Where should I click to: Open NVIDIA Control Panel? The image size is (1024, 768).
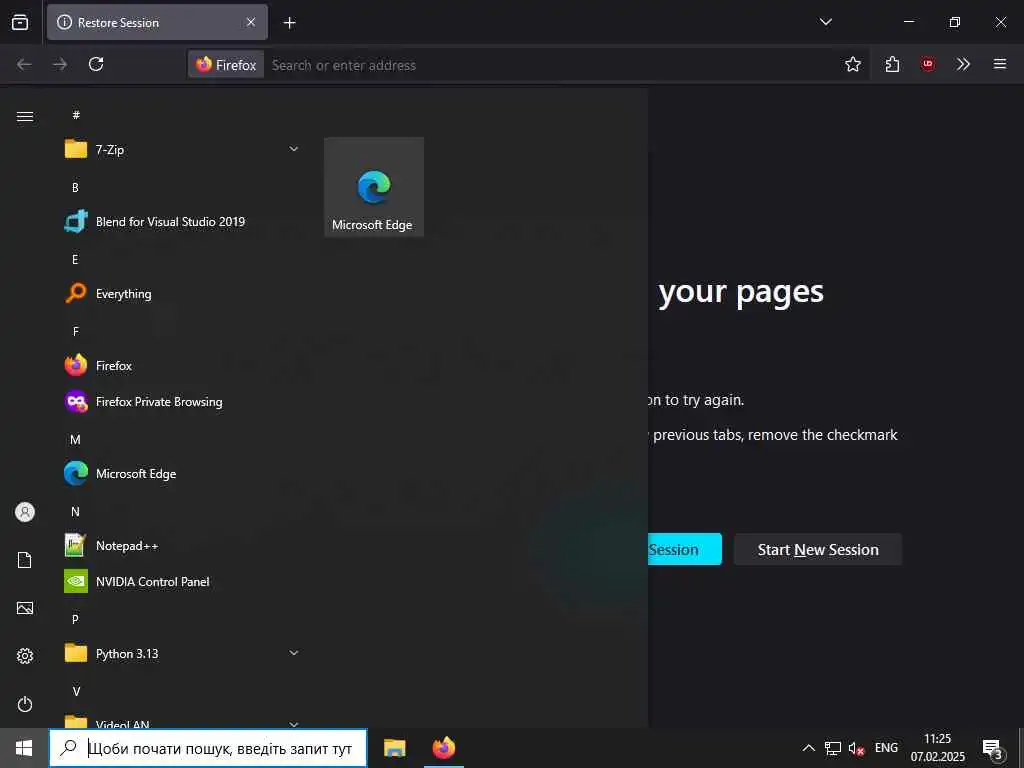183,581
